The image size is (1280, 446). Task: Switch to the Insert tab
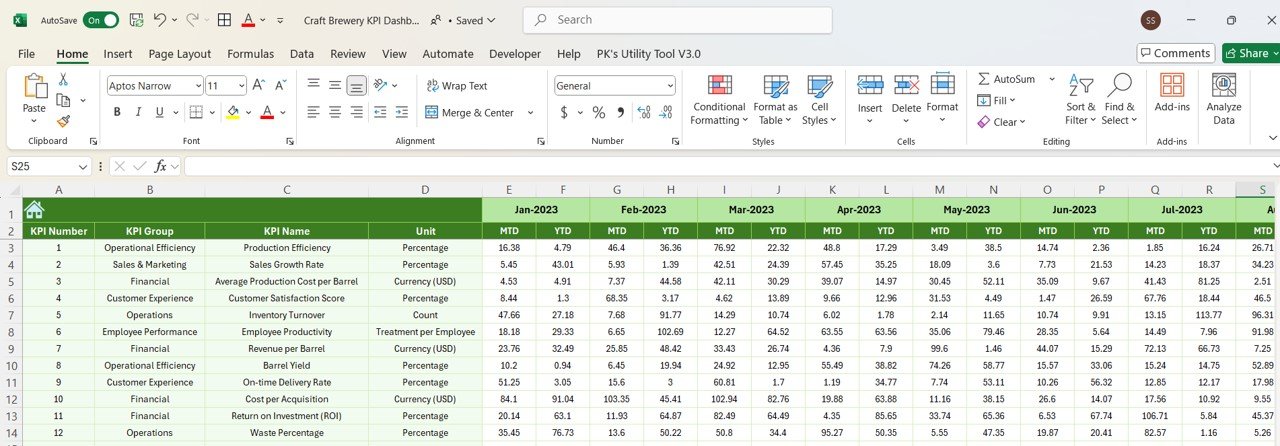click(x=118, y=54)
